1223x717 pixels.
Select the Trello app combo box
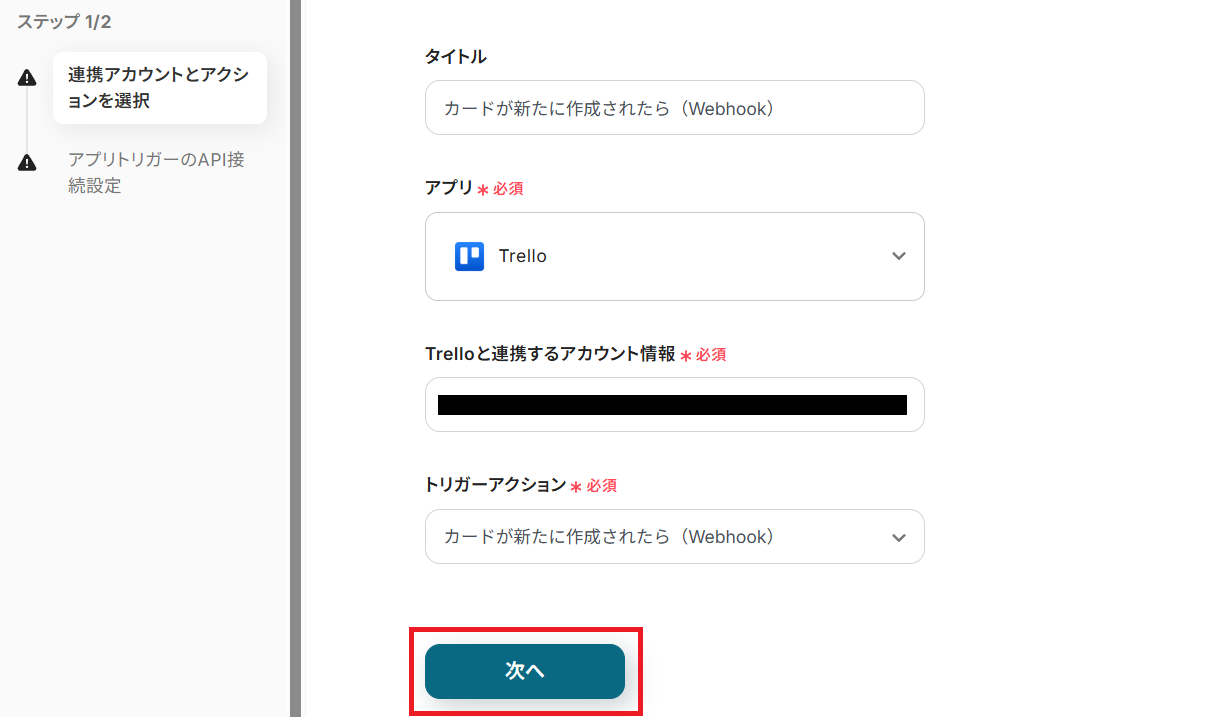674,256
